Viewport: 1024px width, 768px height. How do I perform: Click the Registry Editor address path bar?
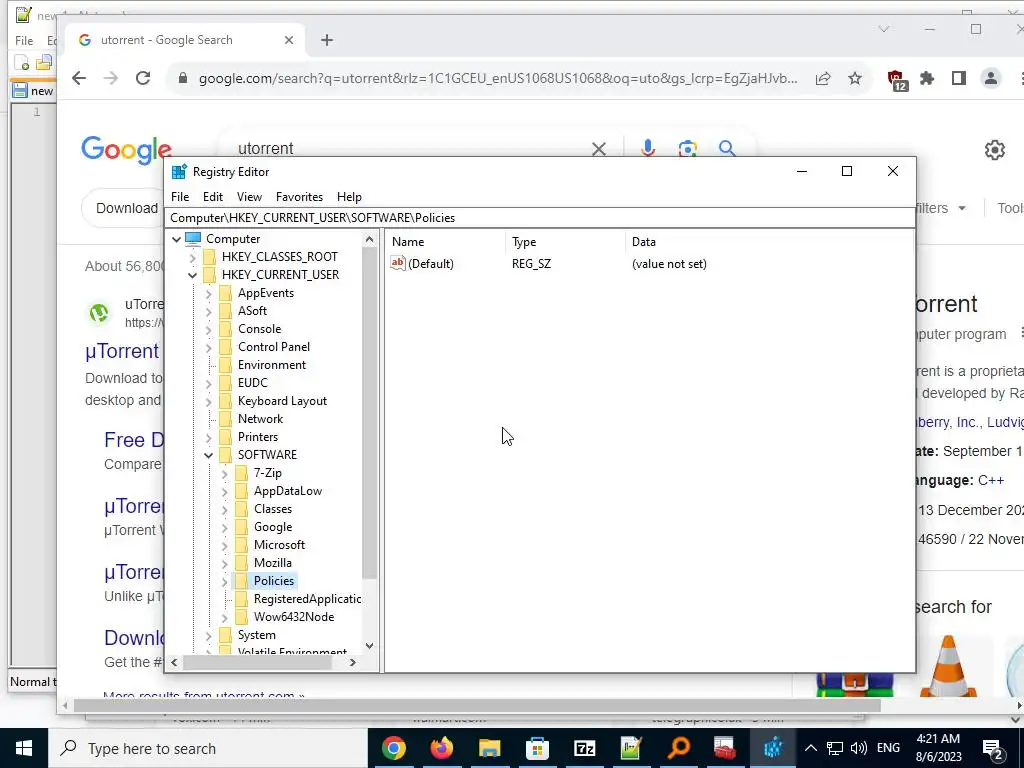coord(541,217)
